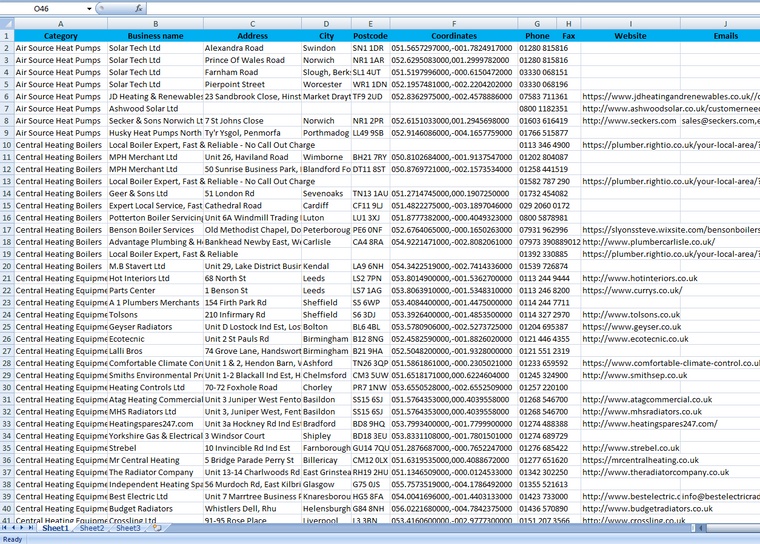Select the Business name header cell
Viewport: 760px width, 544px height.
156,36
